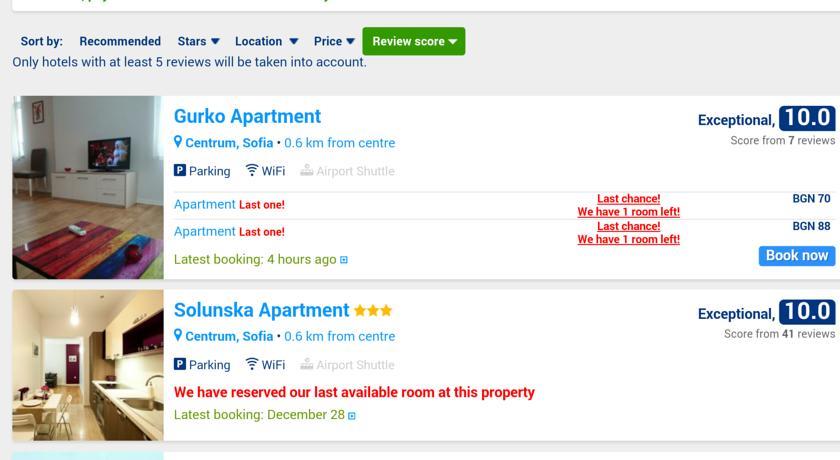Open the Solunska Apartment title link

pyautogui.click(x=261, y=310)
